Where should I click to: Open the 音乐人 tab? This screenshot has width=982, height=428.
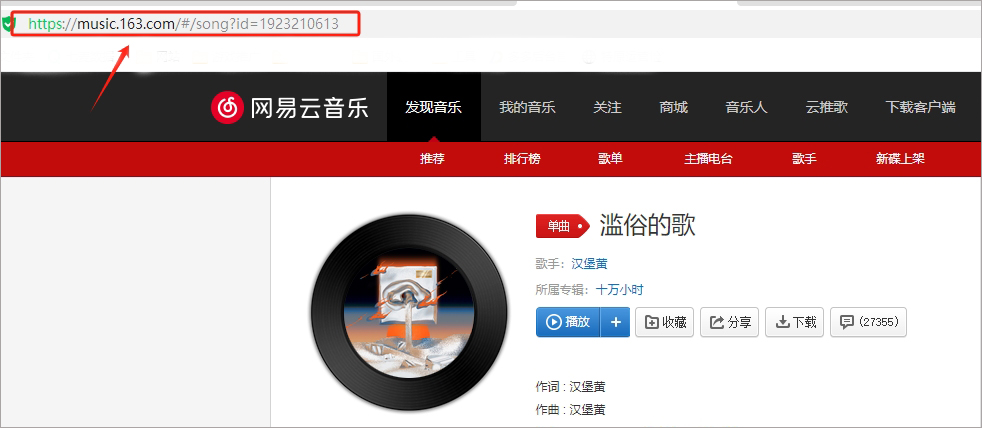(746, 107)
